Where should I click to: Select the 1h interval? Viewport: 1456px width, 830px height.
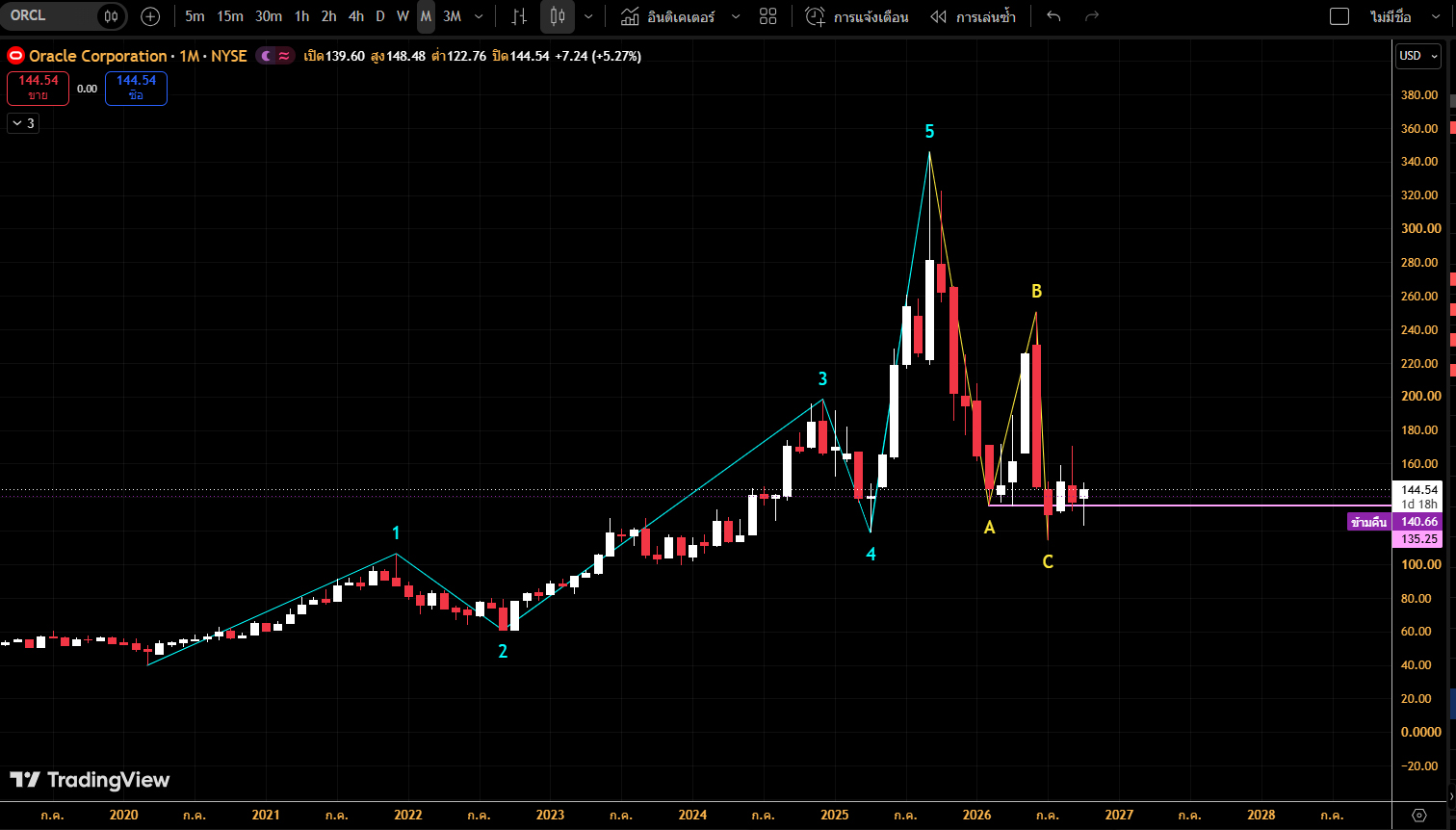302,15
